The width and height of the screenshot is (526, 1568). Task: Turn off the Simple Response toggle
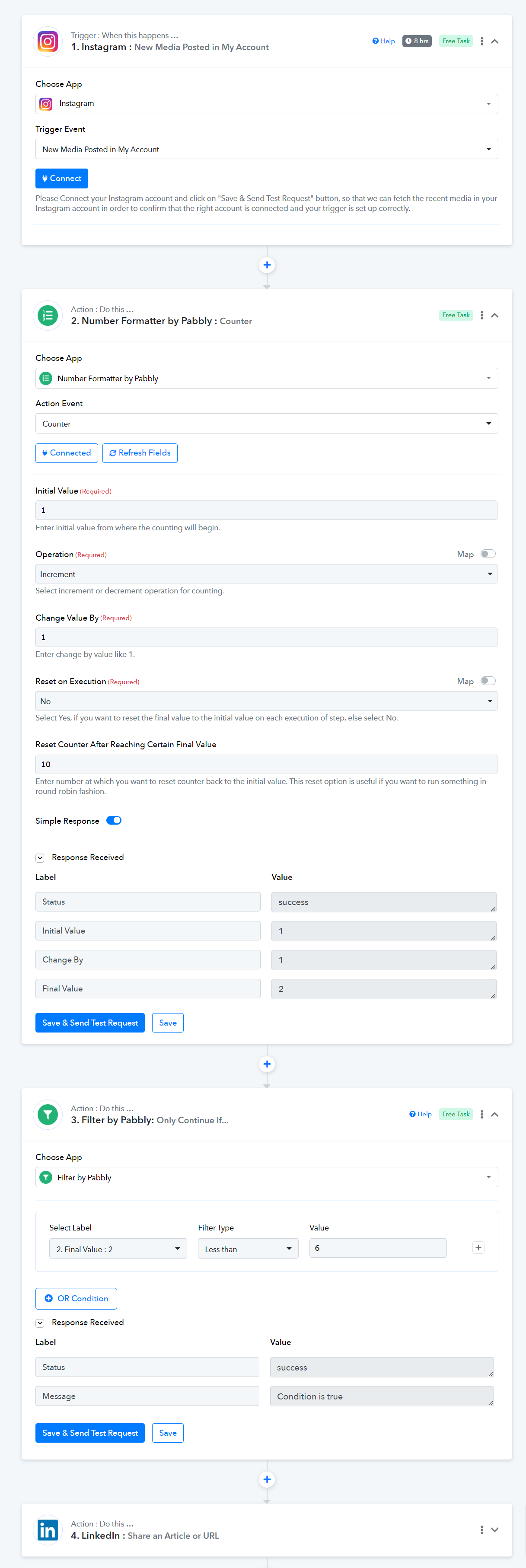click(114, 820)
